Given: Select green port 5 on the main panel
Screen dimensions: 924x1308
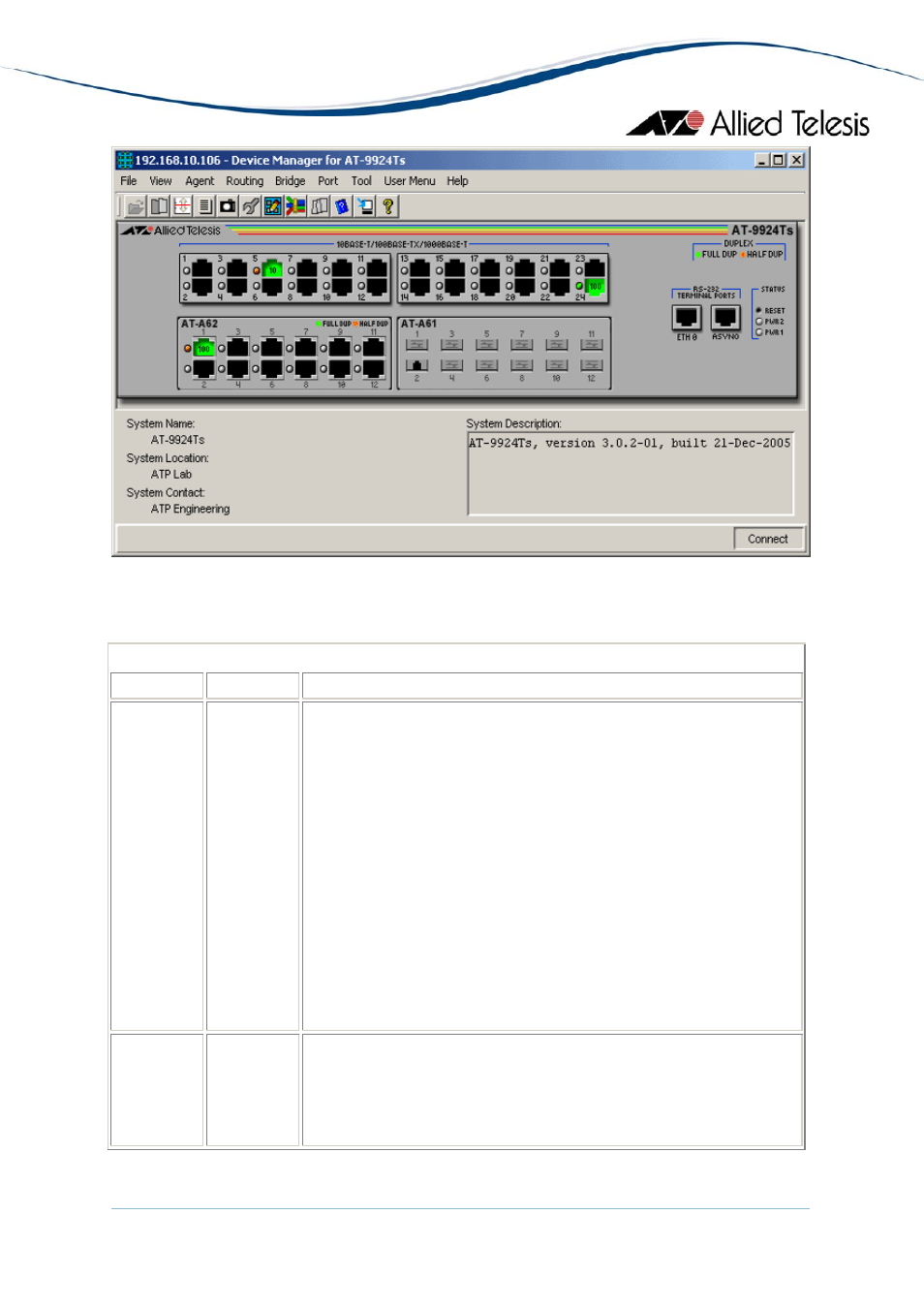Looking at the screenshot, I should click(272, 269).
